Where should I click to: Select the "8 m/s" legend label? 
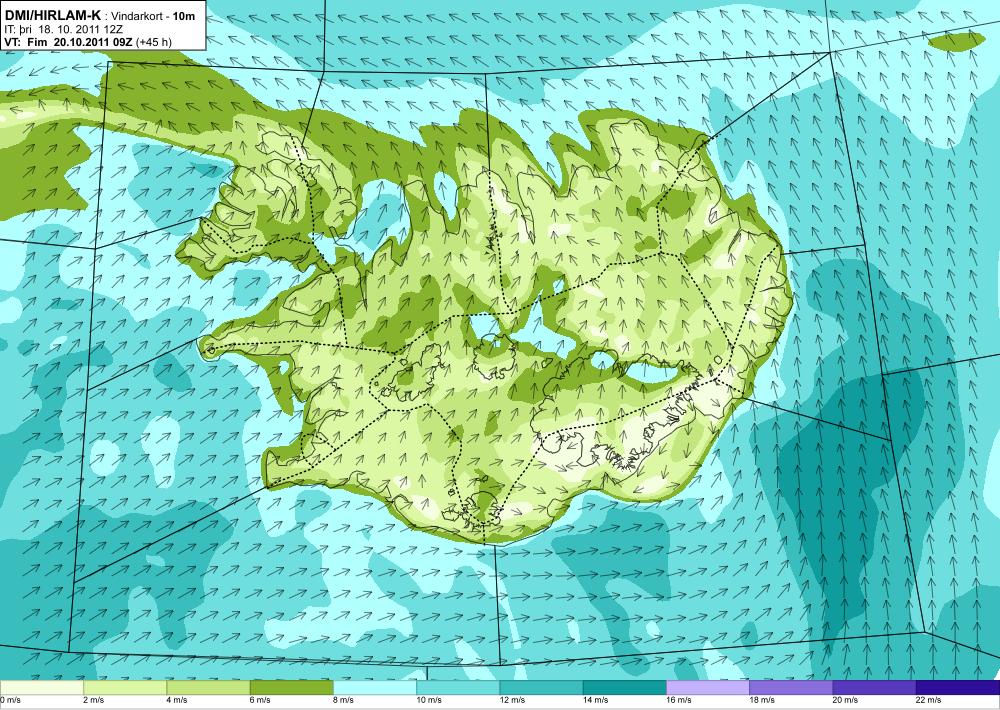point(344,700)
